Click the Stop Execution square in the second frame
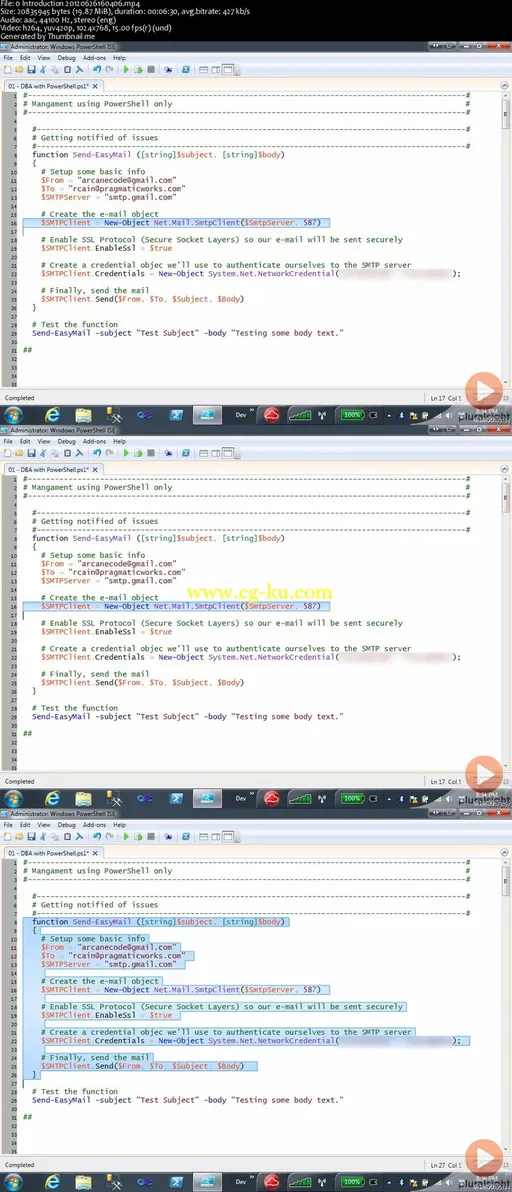 pyautogui.click(x=150, y=453)
